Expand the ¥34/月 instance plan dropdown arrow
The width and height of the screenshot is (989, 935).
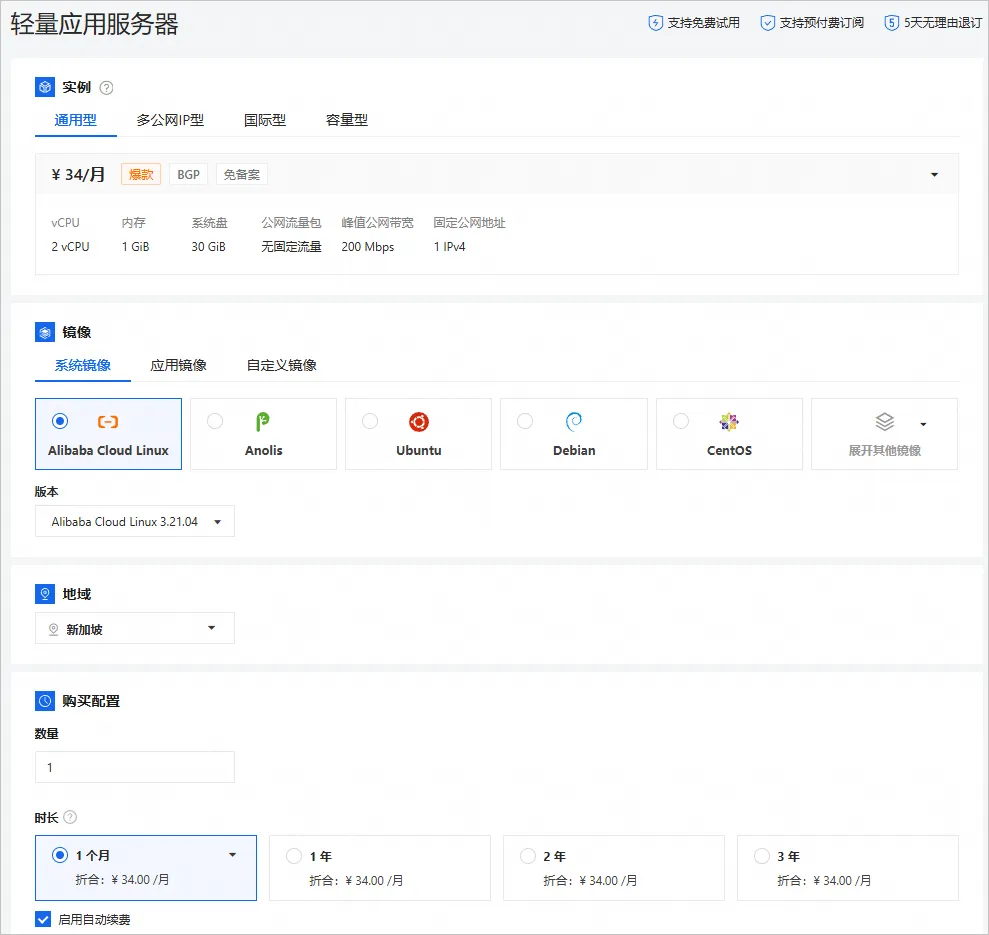(934, 175)
